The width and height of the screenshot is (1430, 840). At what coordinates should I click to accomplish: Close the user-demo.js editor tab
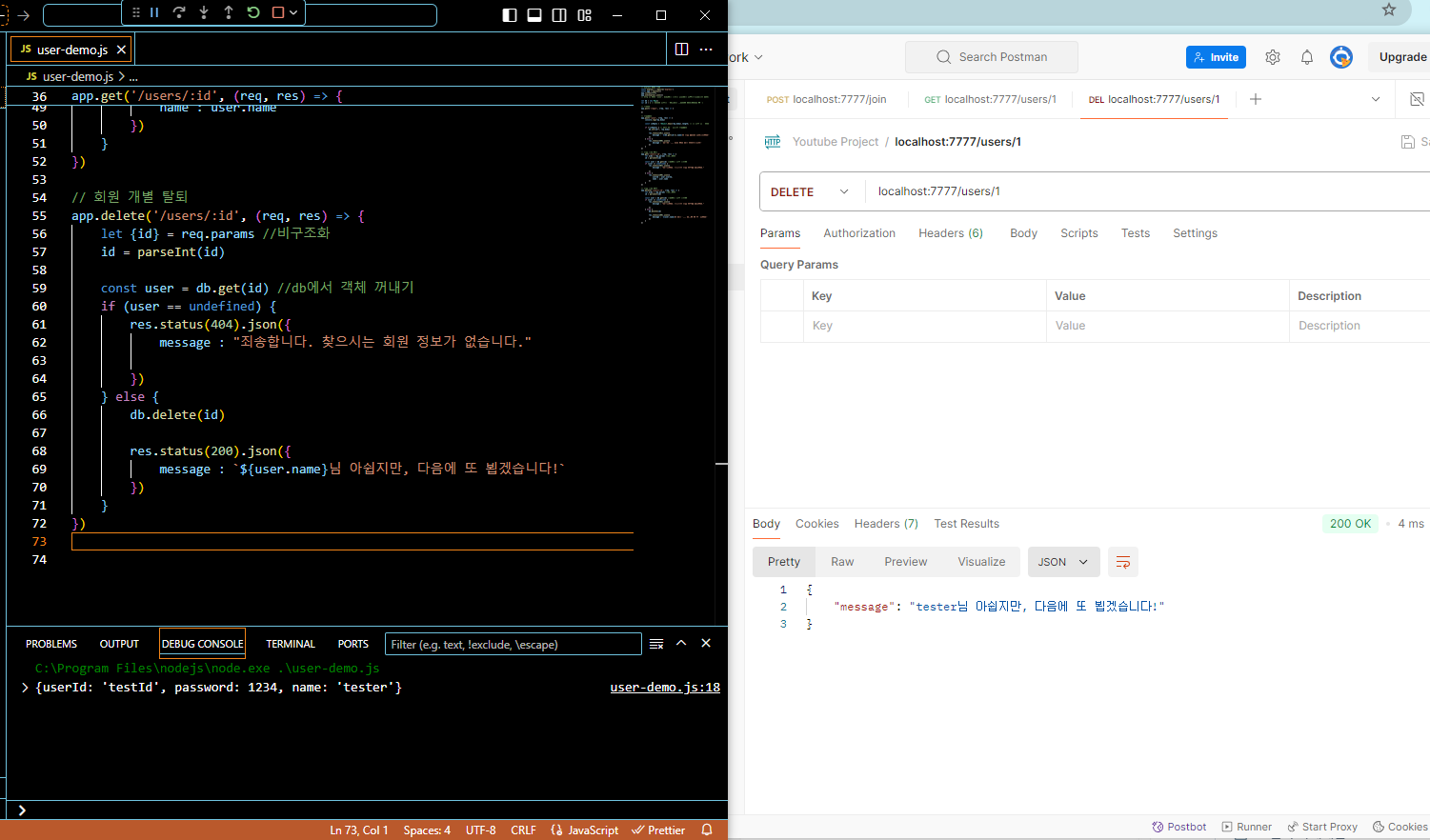tap(121, 50)
